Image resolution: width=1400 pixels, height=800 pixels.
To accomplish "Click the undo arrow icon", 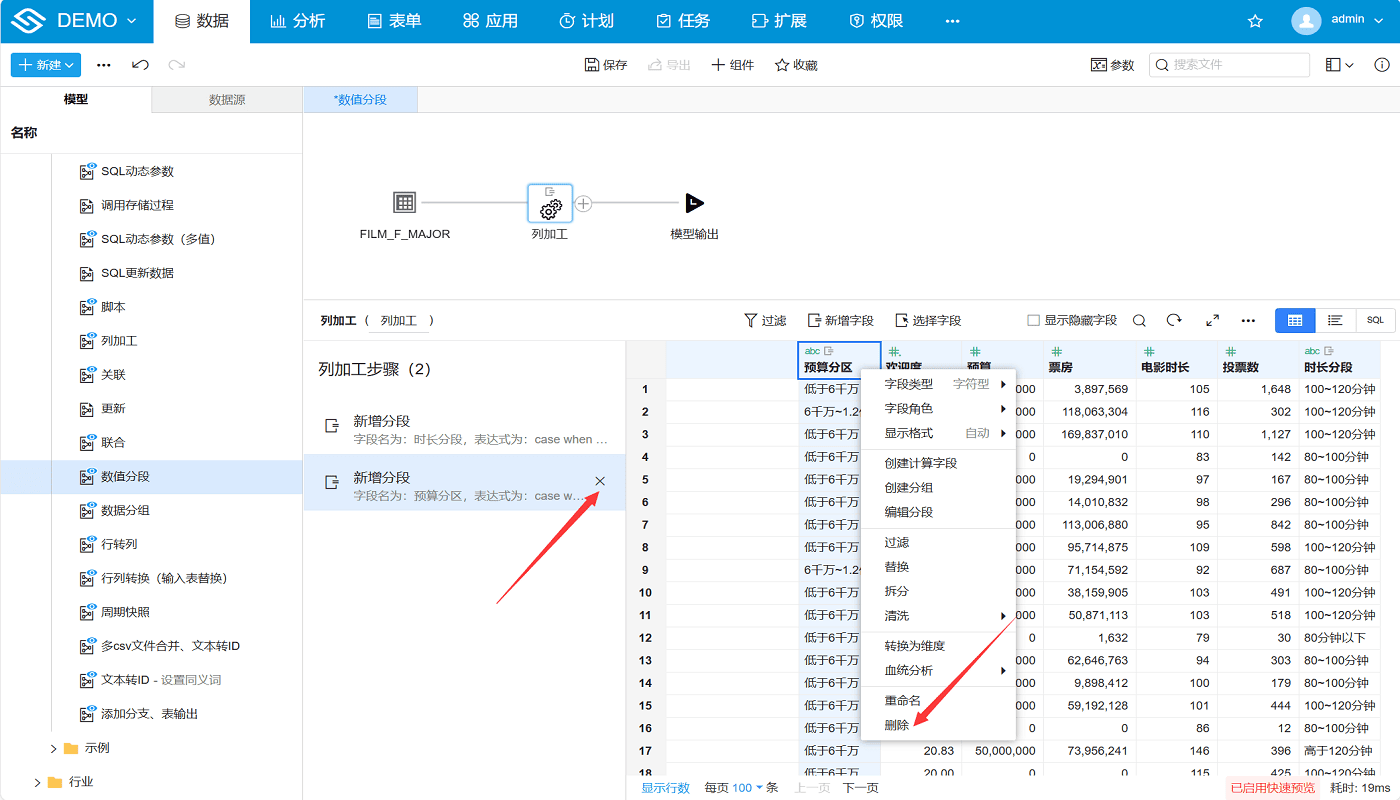I will tap(141, 65).
